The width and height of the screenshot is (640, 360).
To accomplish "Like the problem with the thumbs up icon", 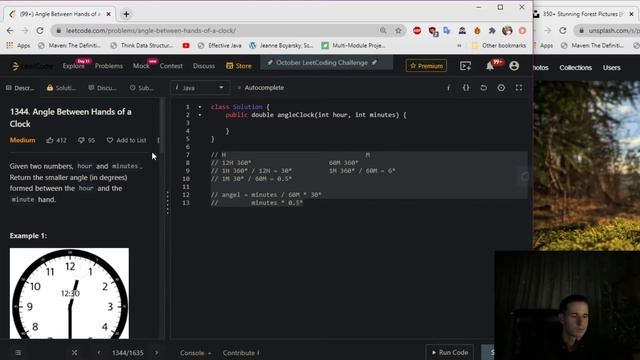I will (x=50, y=140).
